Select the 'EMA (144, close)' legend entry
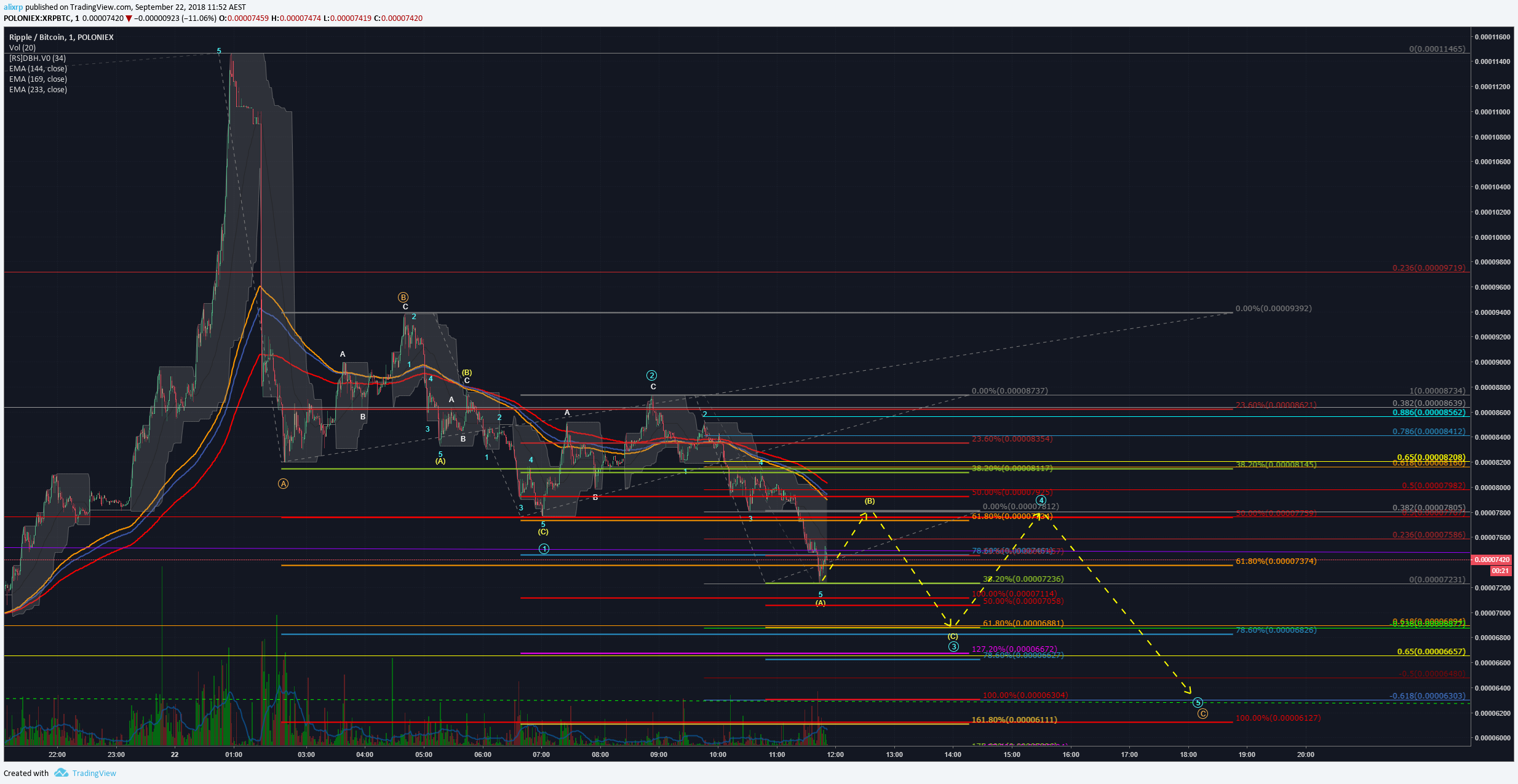 click(38, 69)
